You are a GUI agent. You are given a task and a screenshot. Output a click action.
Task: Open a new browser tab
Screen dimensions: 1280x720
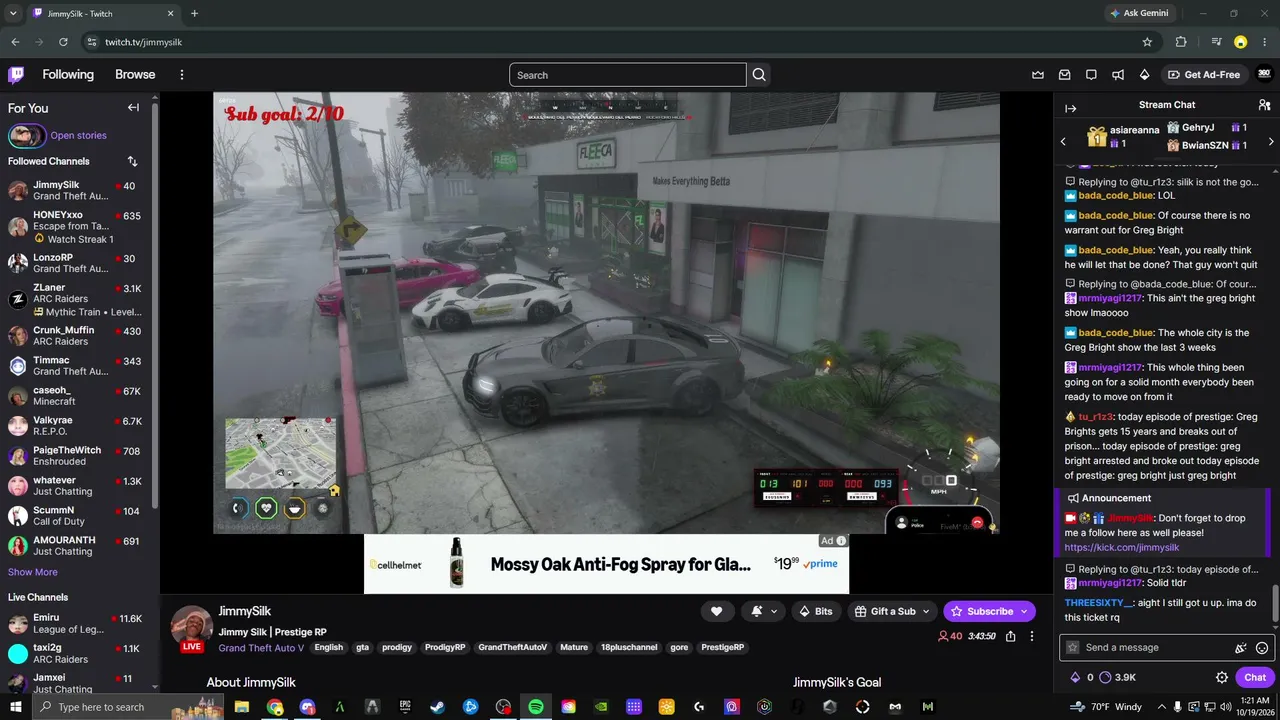(x=194, y=14)
